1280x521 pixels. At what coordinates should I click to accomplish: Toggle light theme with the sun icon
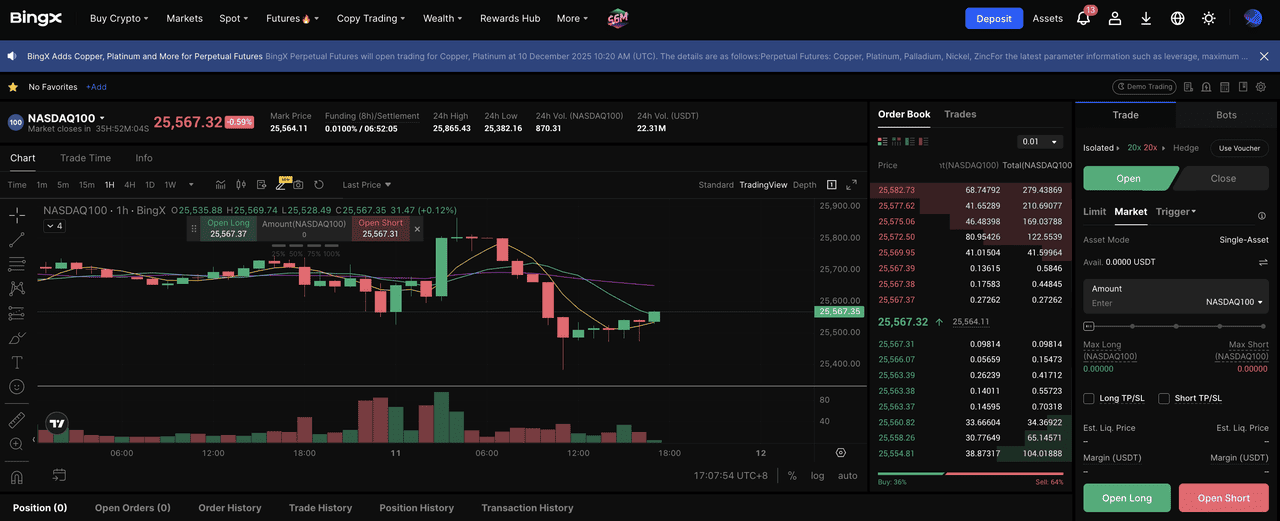[1209, 18]
